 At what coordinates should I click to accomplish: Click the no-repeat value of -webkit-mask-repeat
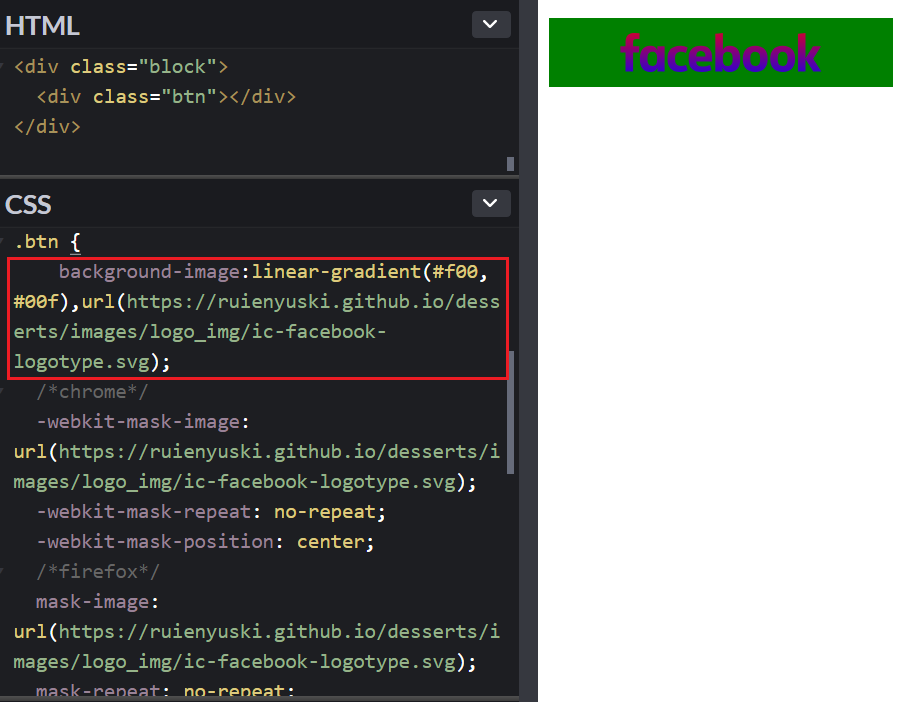click(324, 512)
